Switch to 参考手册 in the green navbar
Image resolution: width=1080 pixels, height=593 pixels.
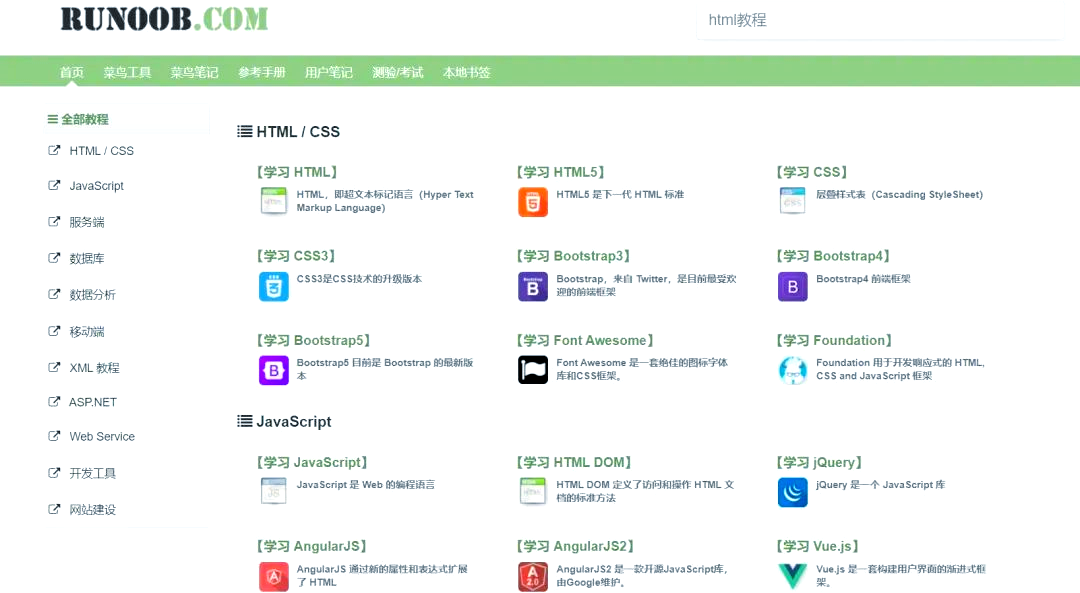[x=262, y=72]
